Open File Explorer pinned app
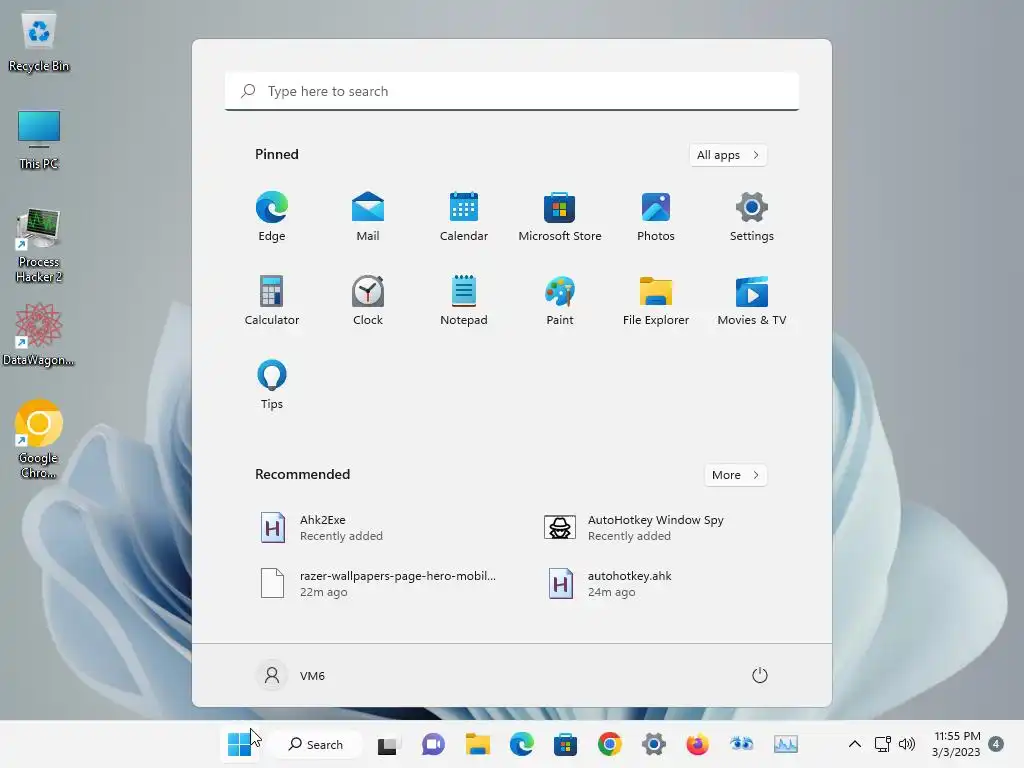1024x768 pixels. pos(656,300)
